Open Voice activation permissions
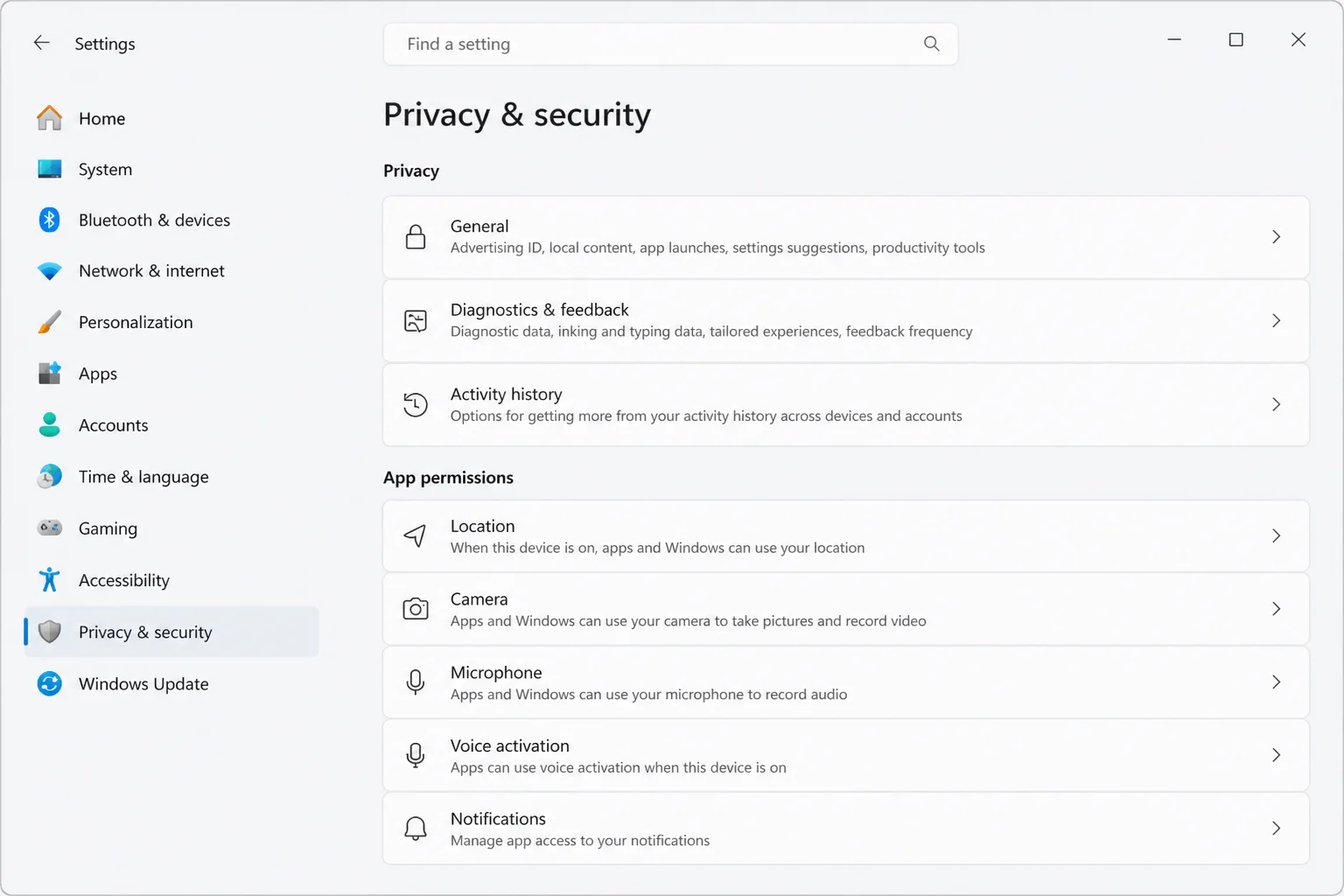Image resolution: width=1344 pixels, height=896 pixels. point(846,755)
